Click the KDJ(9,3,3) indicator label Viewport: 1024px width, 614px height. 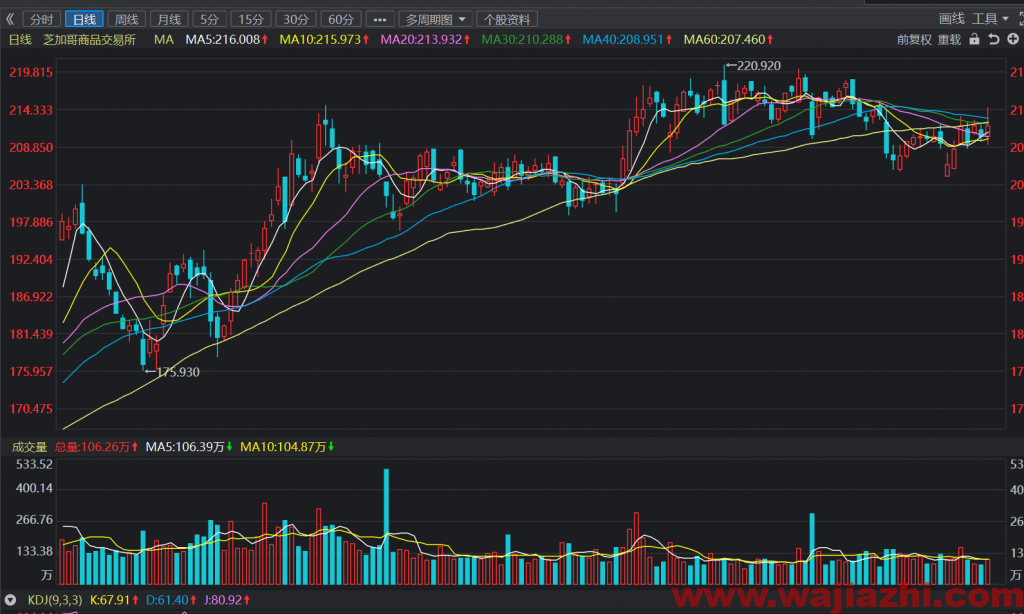pos(55,600)
